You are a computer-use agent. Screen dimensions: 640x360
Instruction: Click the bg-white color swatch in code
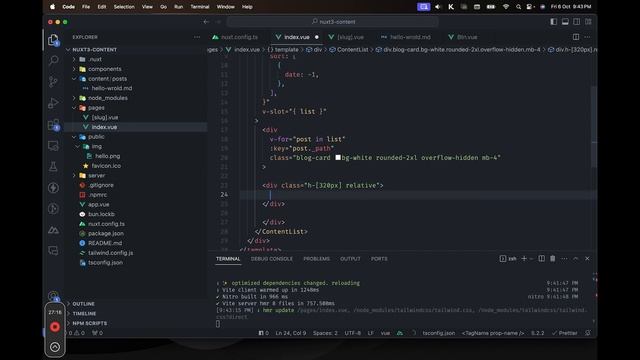[x=338, y=158]
